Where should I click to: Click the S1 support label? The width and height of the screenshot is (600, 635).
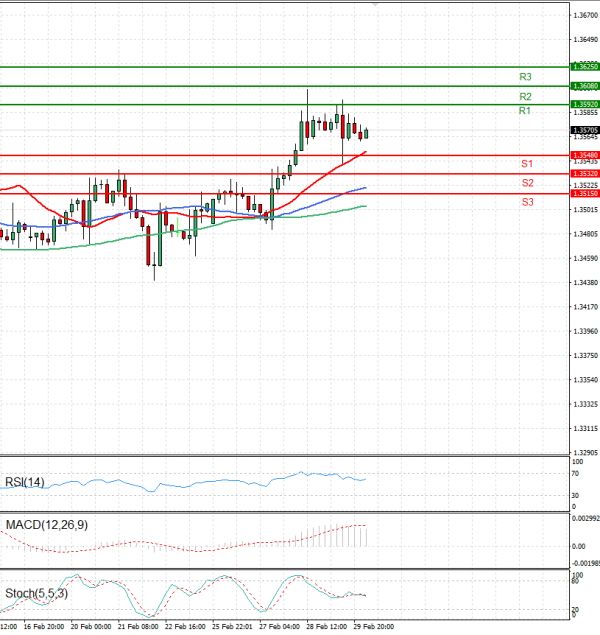pos(527,164)
